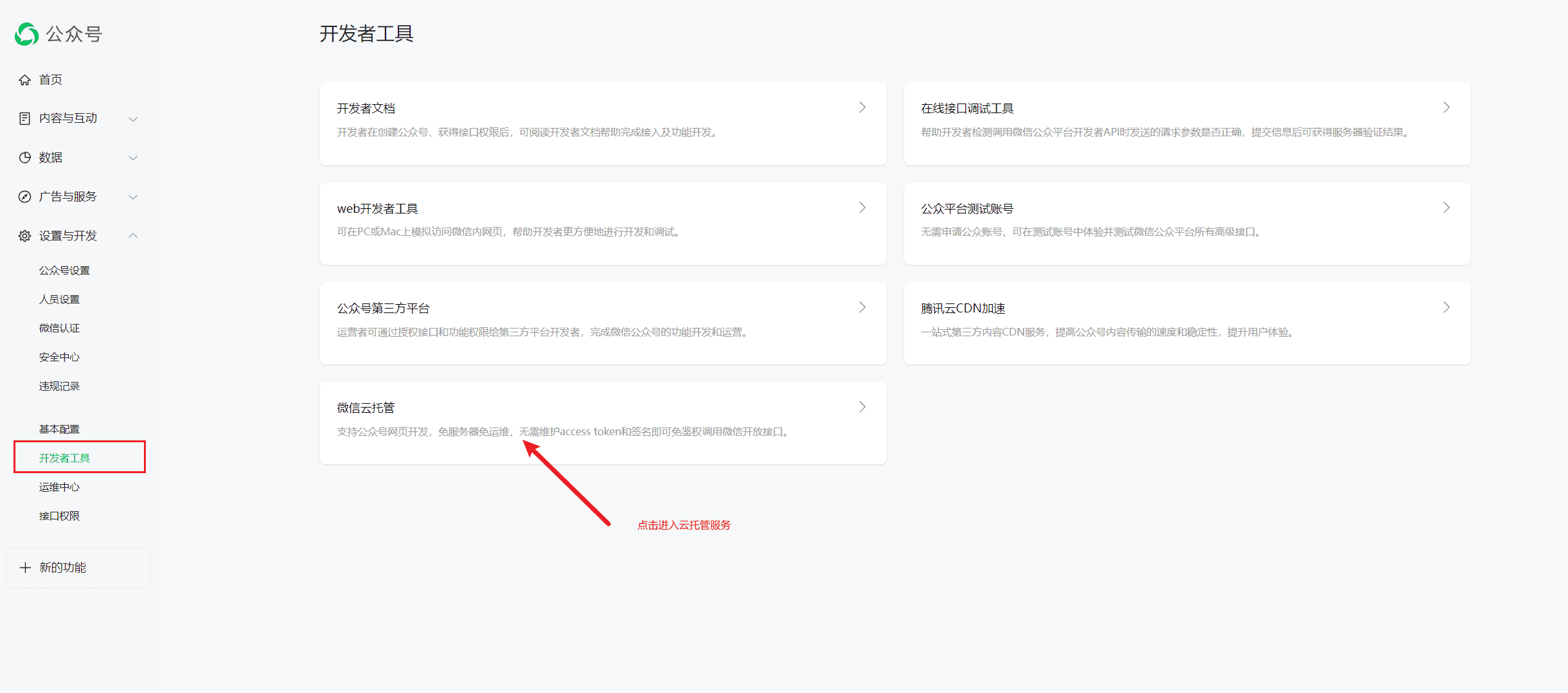The width and height of the screenshot is (1568, 693).
Task: Collapse the 设置与开发 menu chevron
Action: (x=133, y=236)
